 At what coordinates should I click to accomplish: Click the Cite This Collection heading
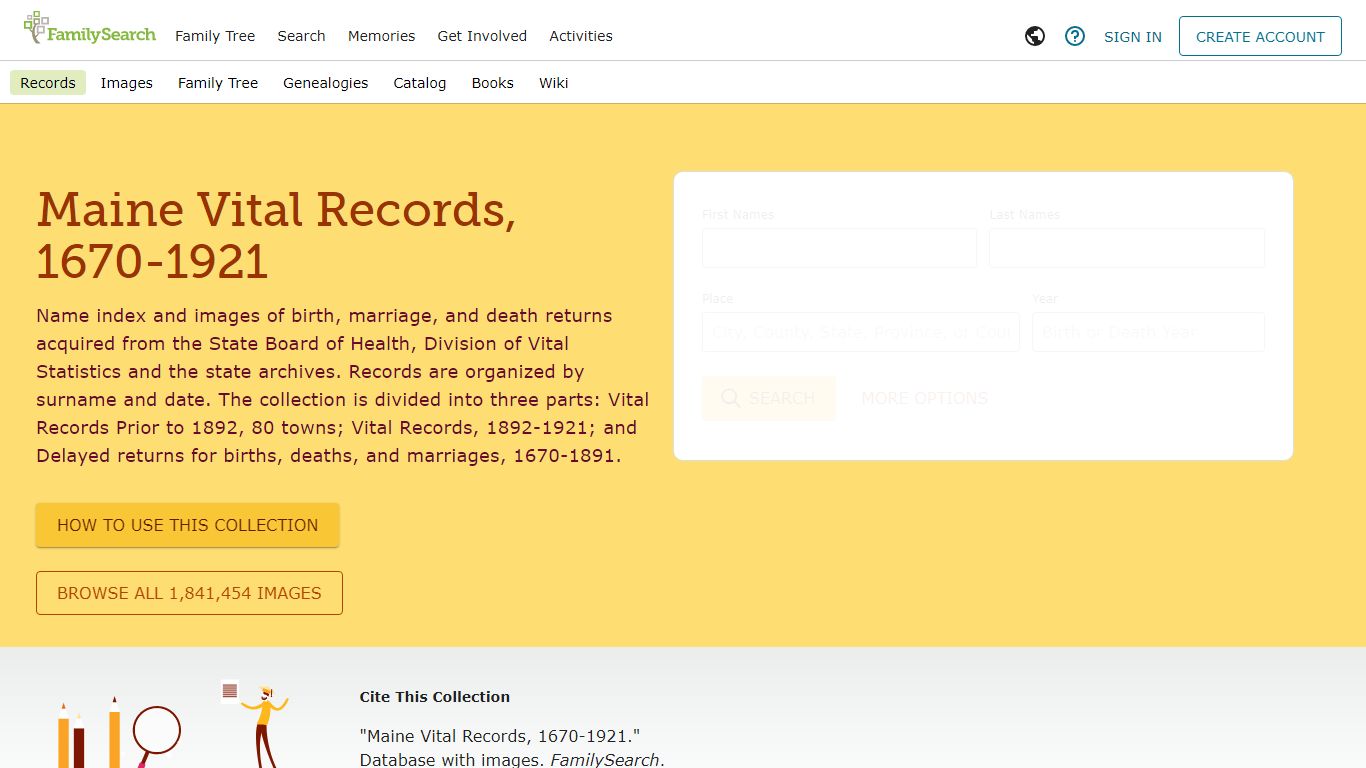click(435, 697)
